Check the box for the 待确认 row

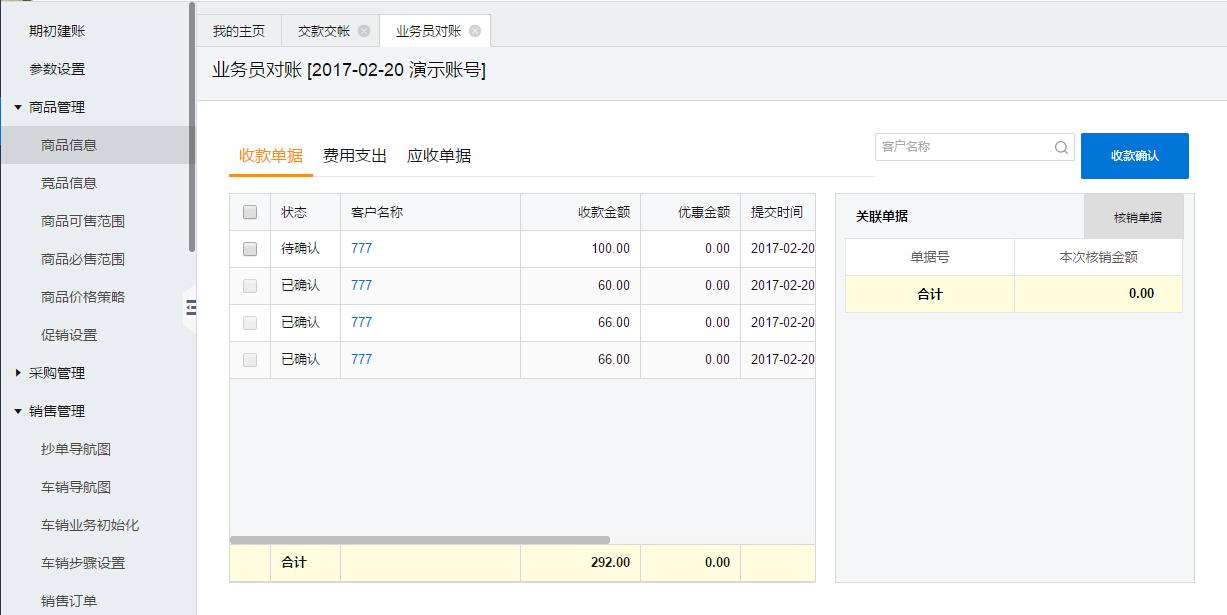(250, 249)
